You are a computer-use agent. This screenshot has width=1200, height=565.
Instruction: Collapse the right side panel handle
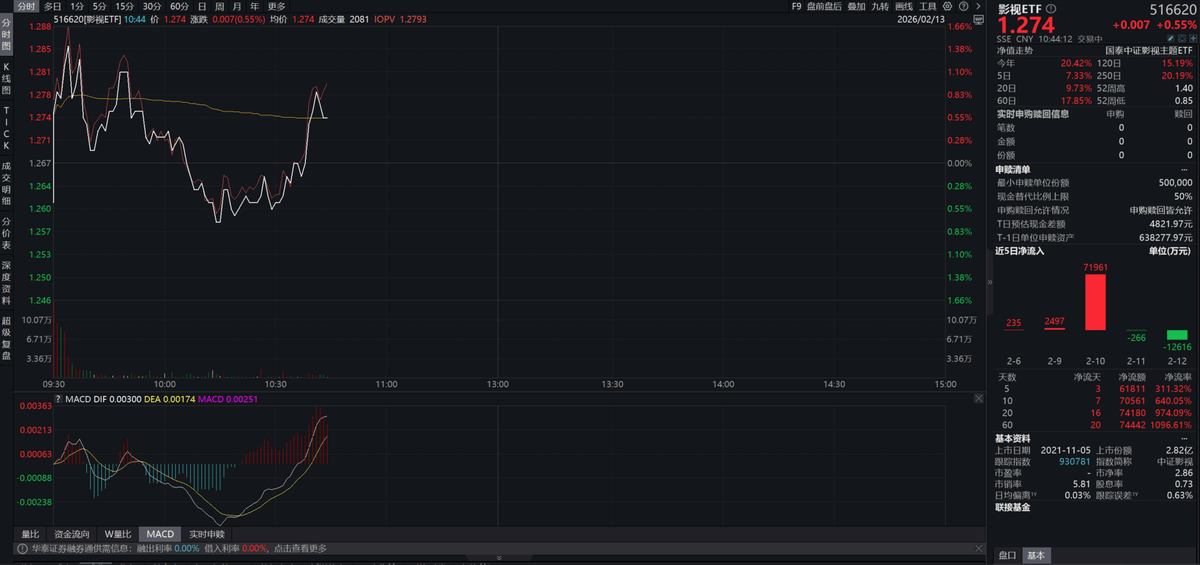tap(990, 282)
